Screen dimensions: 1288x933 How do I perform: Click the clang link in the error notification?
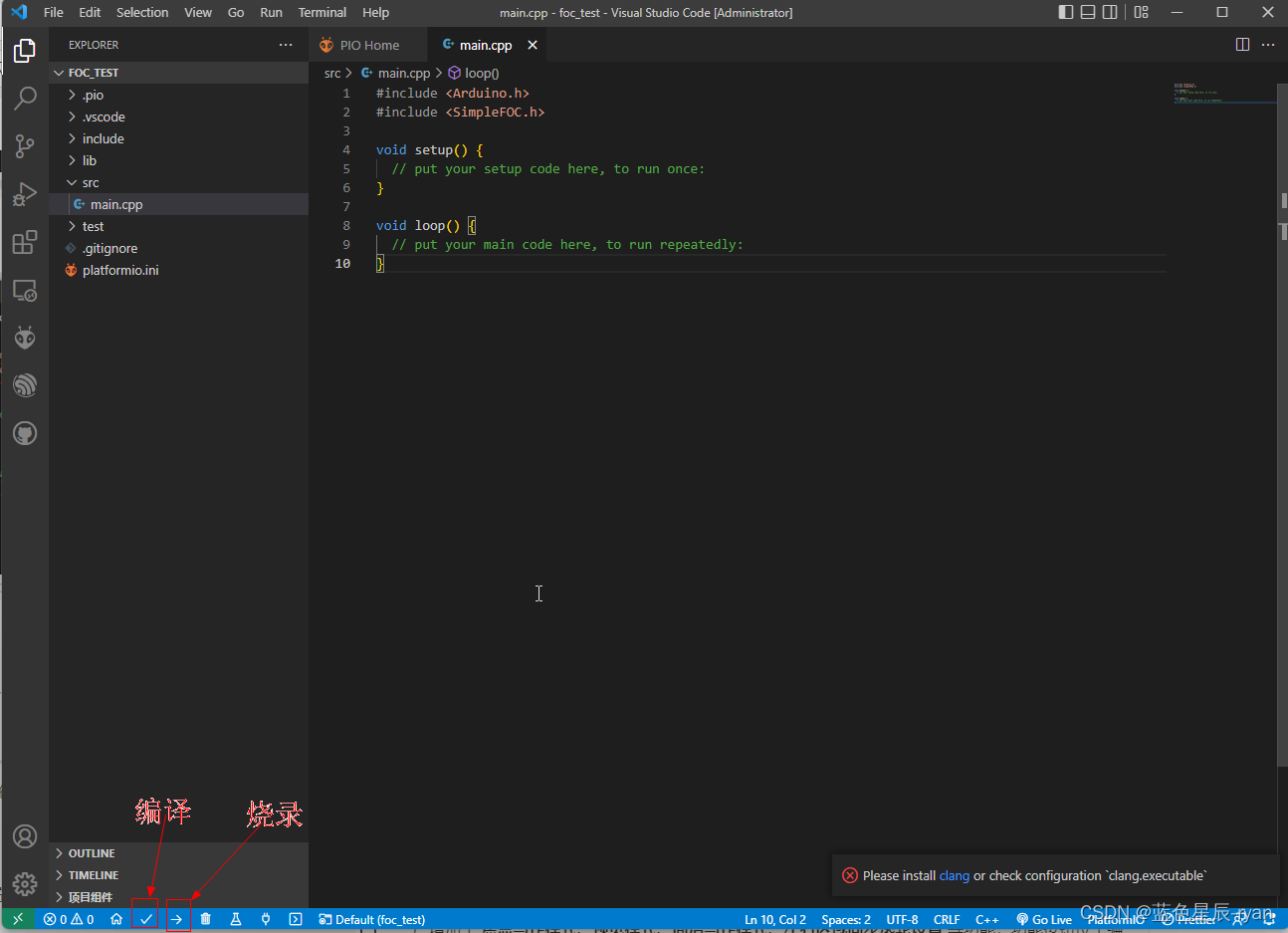coord(954,875)
